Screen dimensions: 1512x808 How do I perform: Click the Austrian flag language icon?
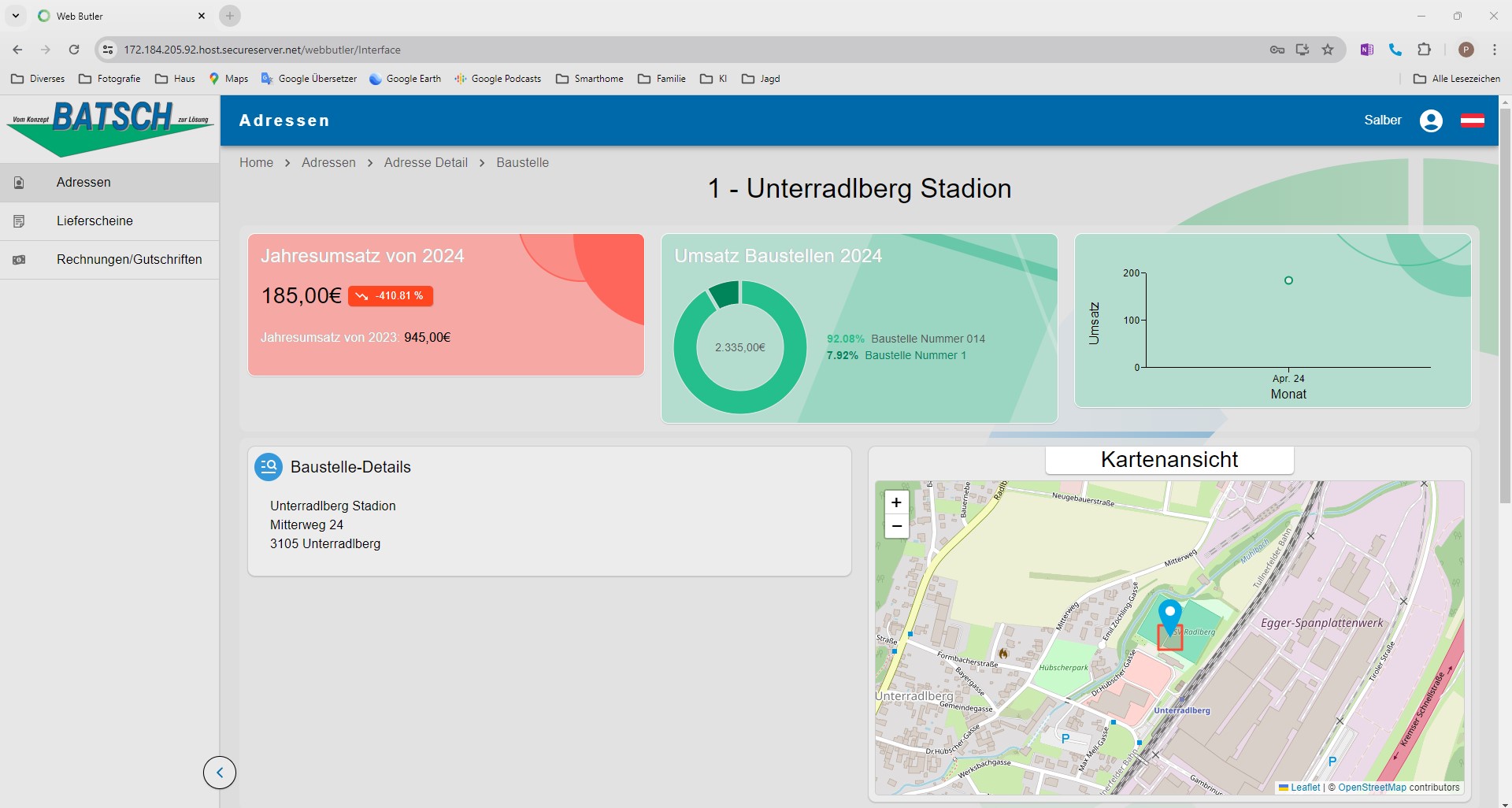tap(1473, 120)
